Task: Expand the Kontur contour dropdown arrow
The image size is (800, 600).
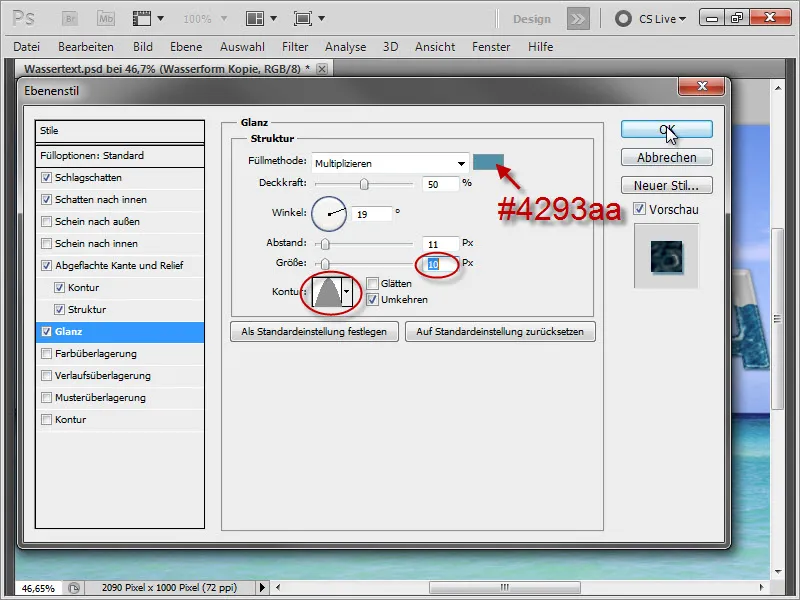Action: click(x=347, y=292)
